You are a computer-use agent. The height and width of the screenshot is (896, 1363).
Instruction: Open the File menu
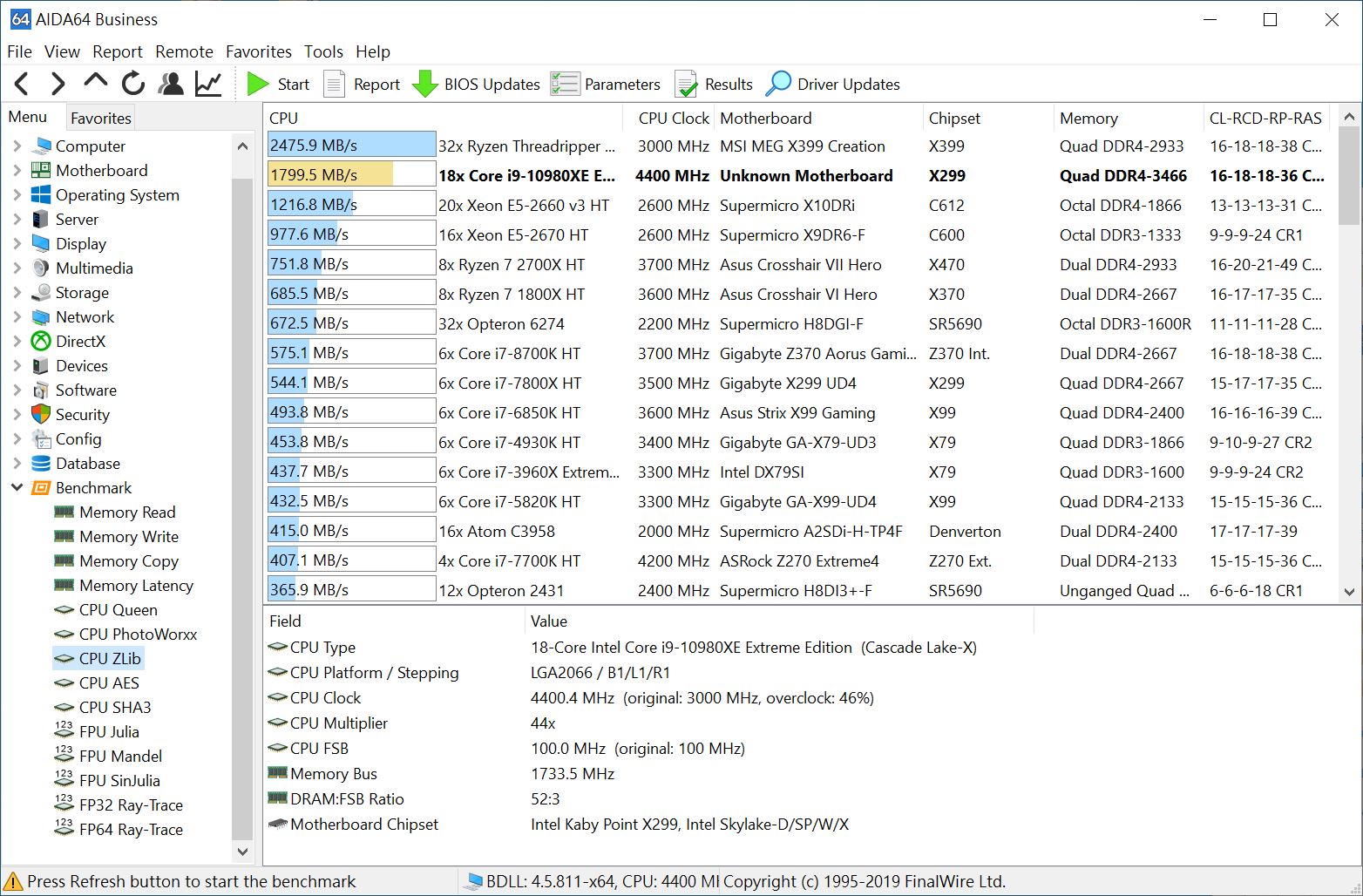coord(19,51)
